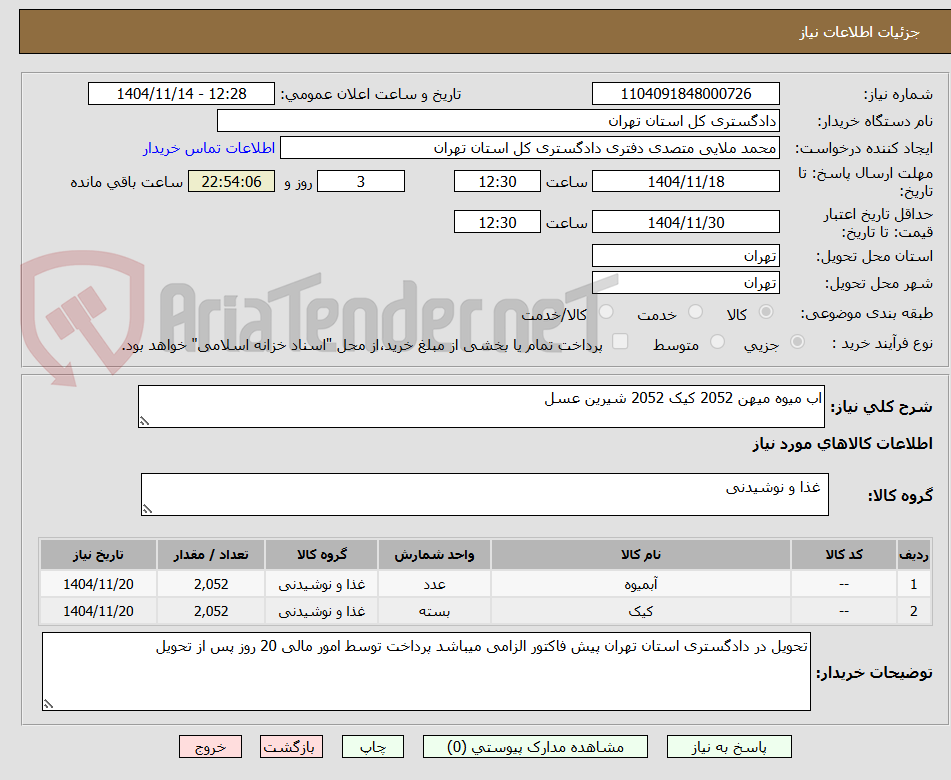Click the گروه کالا column header in table
The width and height of the screenshot is (951, 780).
(x=321, y=554)
